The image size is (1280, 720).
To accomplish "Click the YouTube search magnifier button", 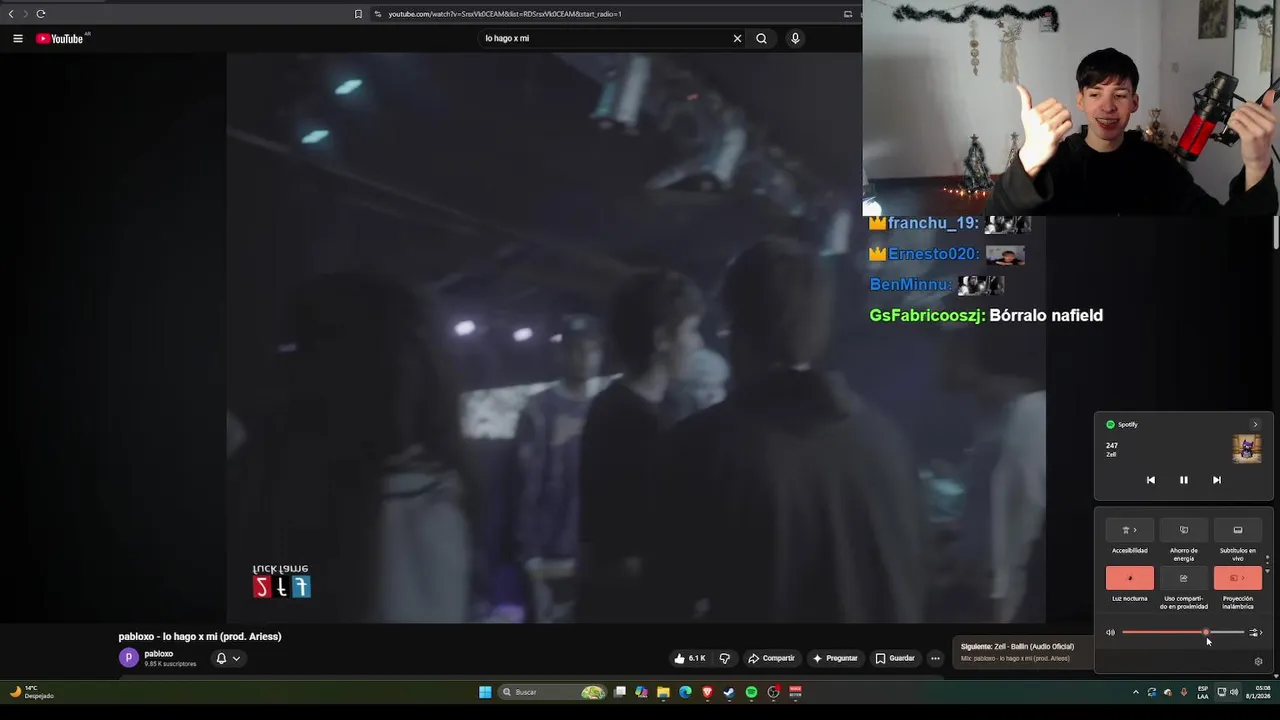I will (761, 38).
